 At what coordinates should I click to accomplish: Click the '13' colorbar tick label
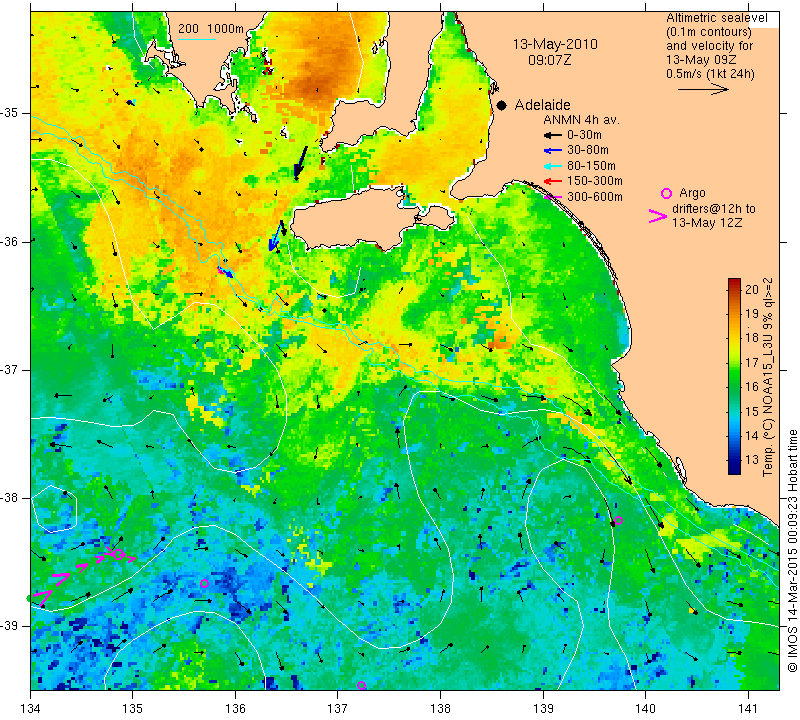point(752,460)
